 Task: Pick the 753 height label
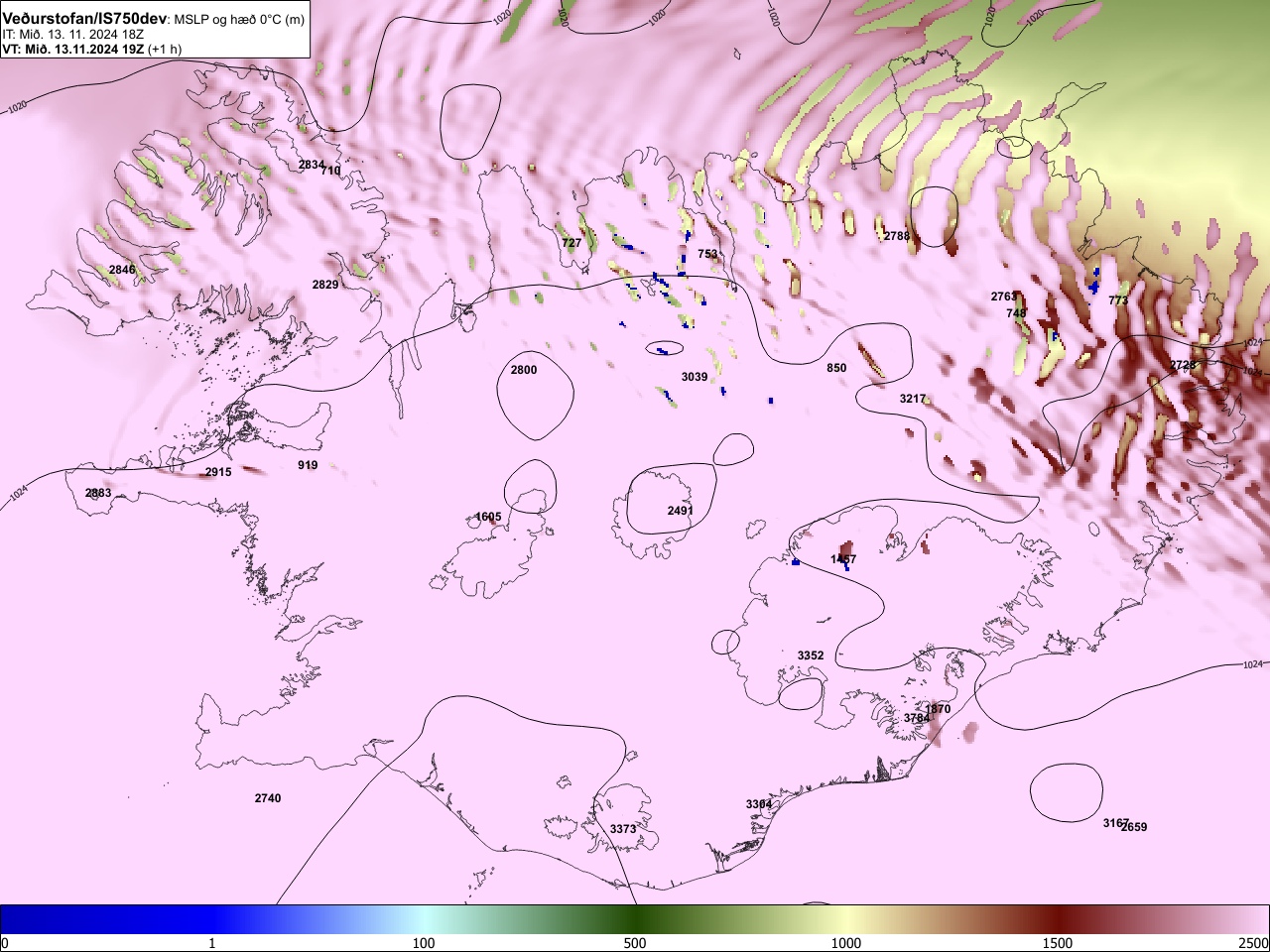click(x=707, y=254)
